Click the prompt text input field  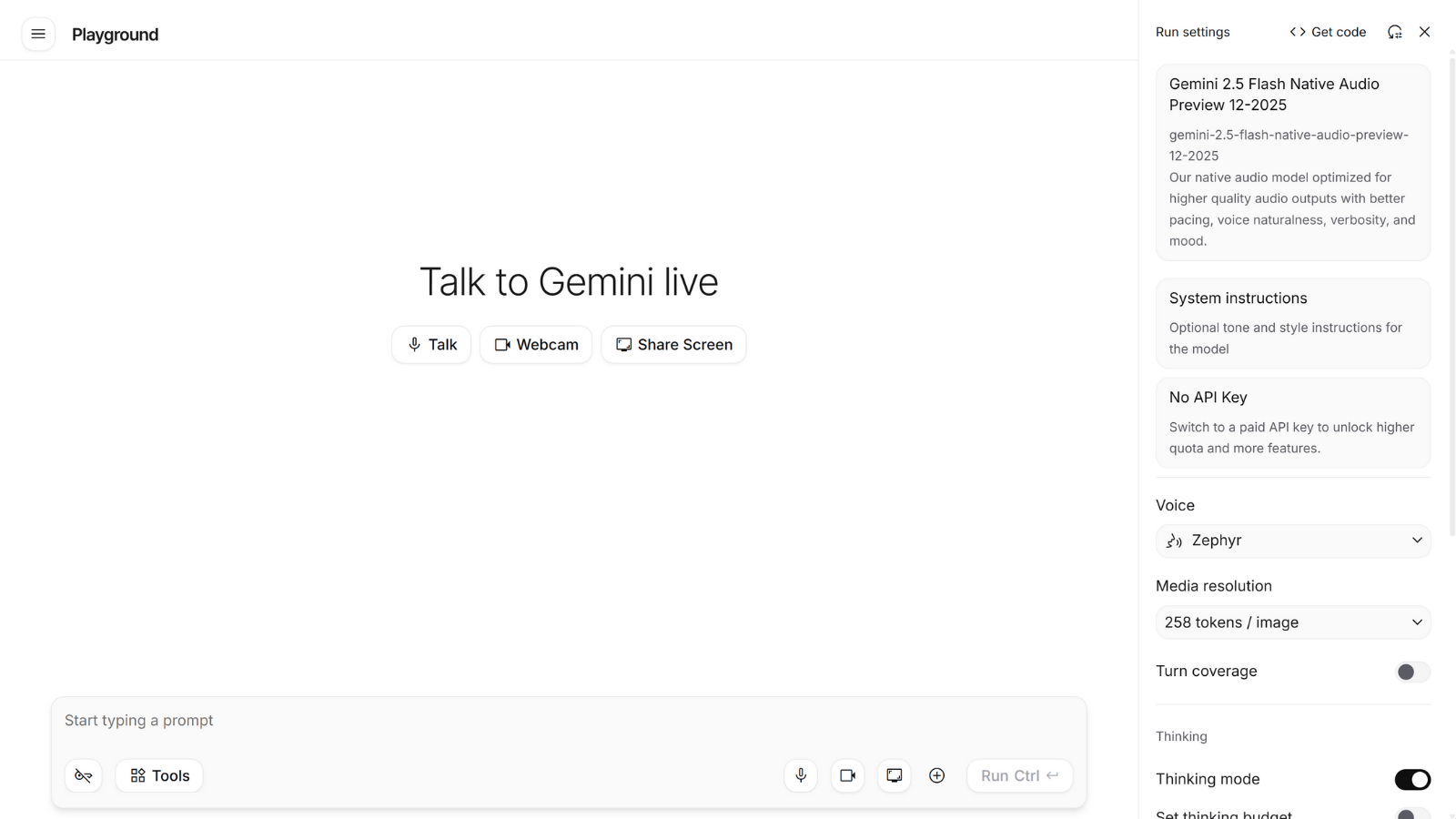pyautogui.click(x=569, y=721)
